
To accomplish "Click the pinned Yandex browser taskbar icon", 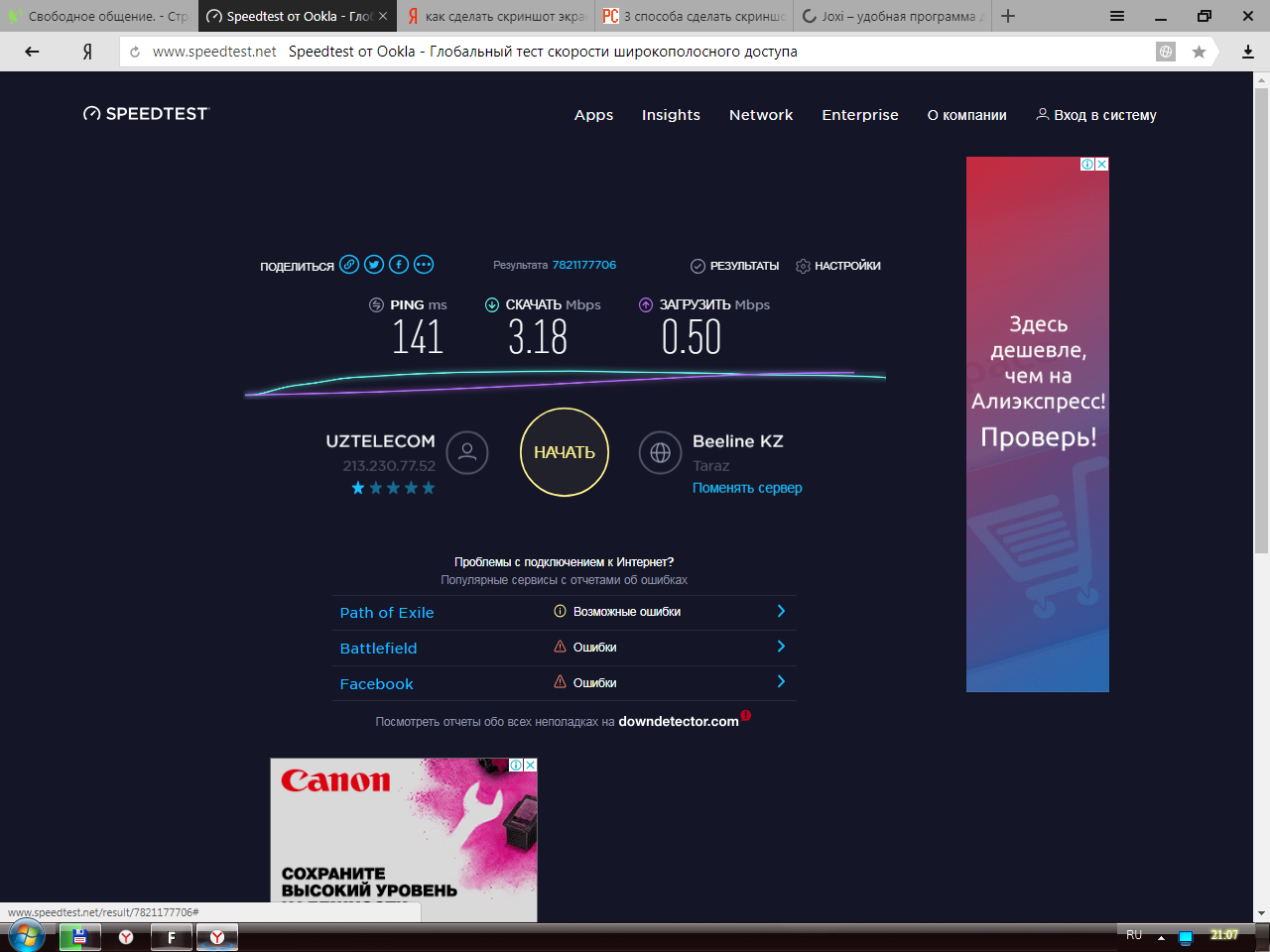I will coord(126,936).
